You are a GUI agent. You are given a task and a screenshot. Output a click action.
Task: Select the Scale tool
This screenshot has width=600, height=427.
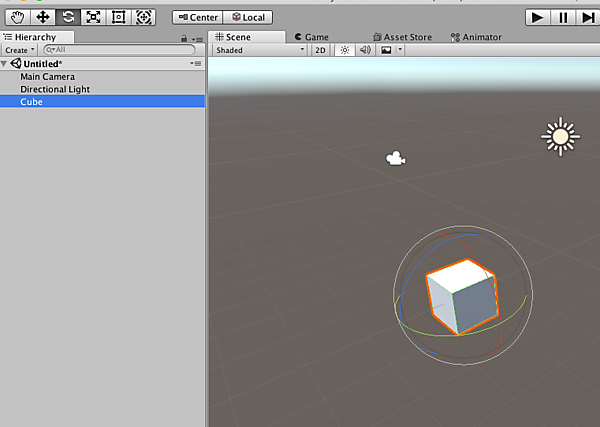point(93,17)
